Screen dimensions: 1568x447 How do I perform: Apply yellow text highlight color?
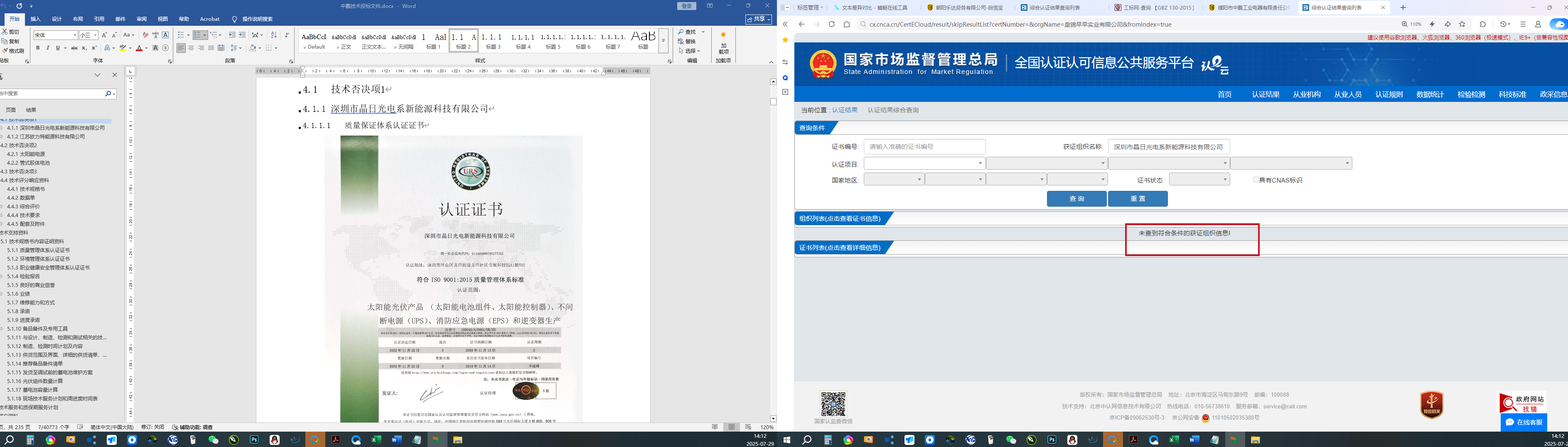tap(123, 48)
